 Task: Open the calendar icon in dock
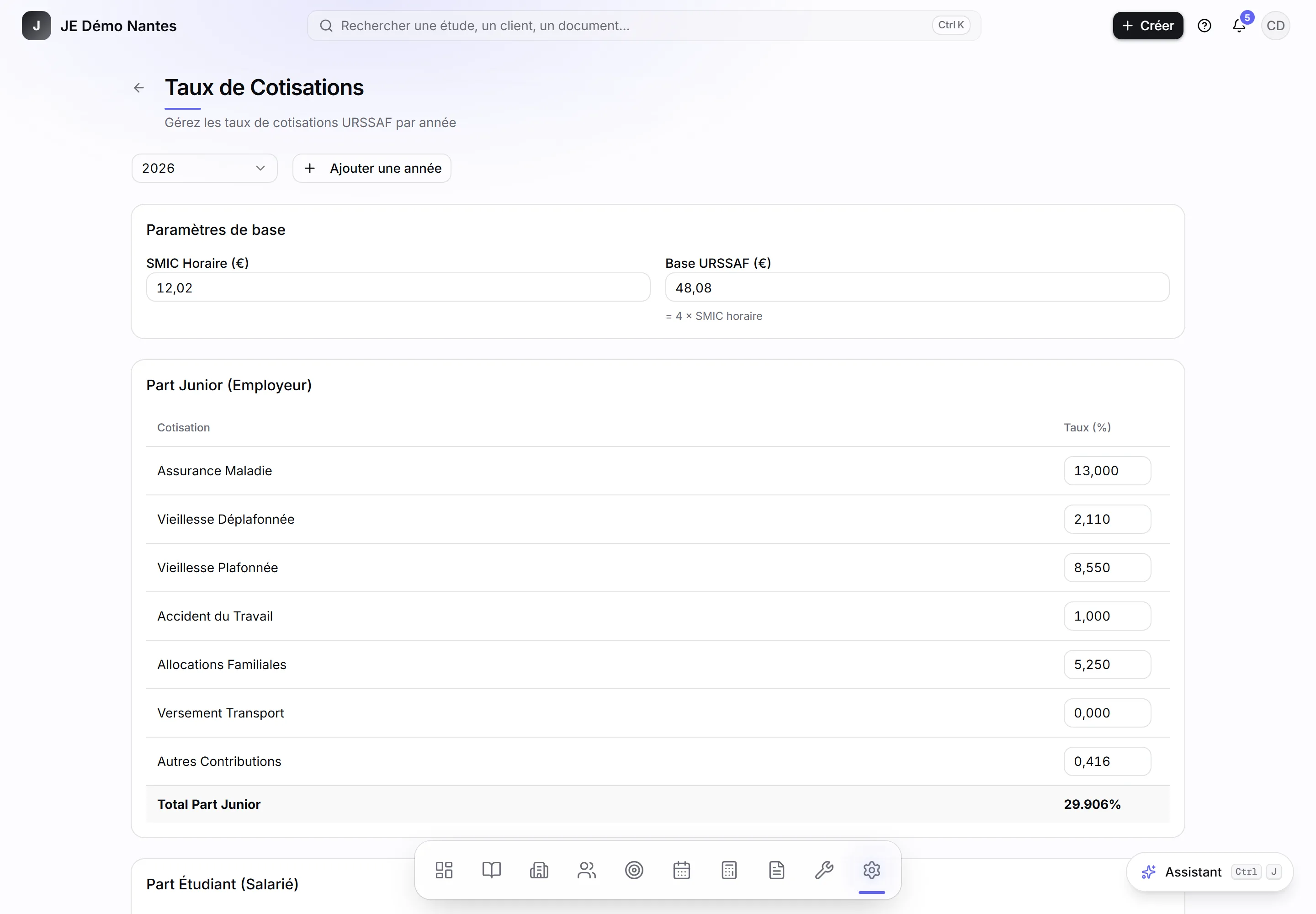(x=681, y=871)
